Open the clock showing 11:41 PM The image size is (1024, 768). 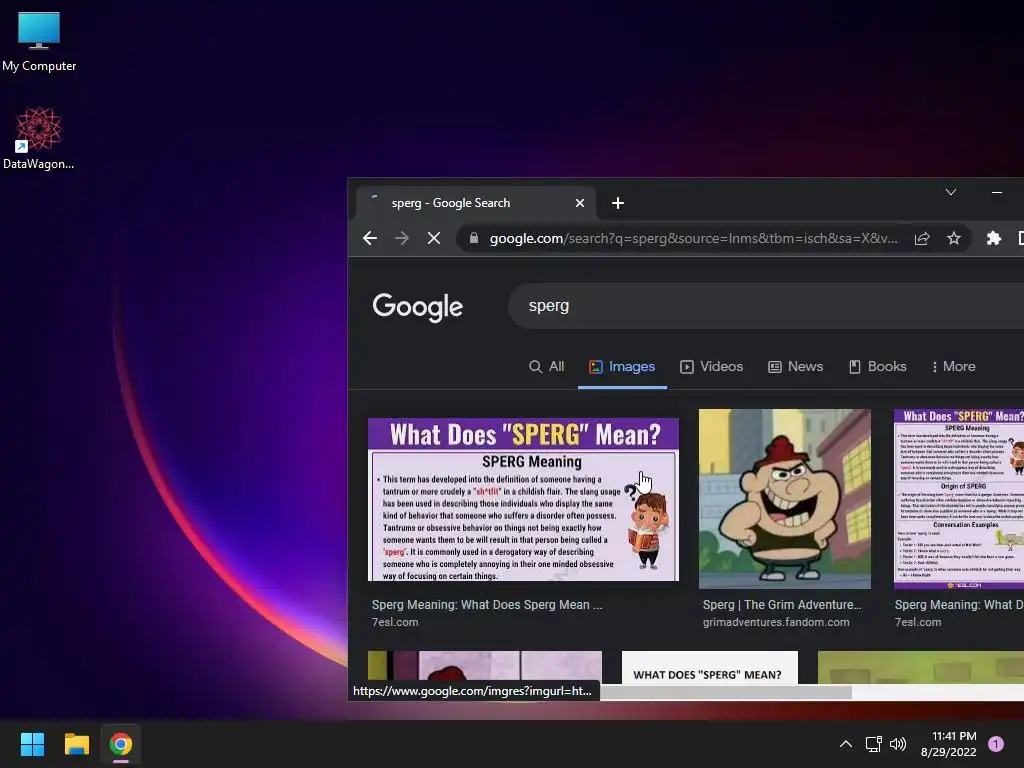(x=949, y=744)
